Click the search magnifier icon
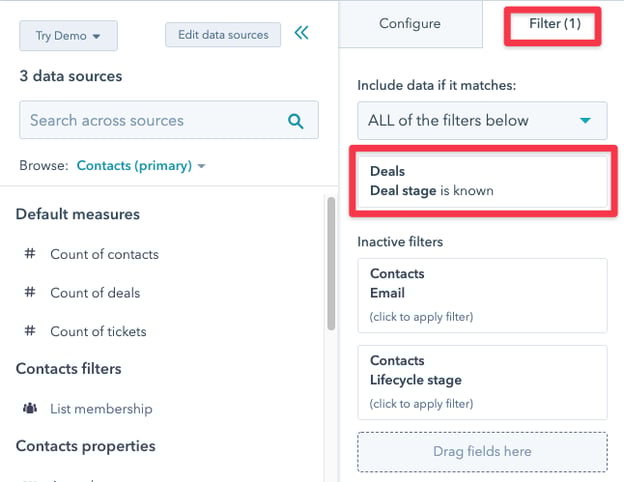This screenshot has width=624, height=482. tap(295, 121)
